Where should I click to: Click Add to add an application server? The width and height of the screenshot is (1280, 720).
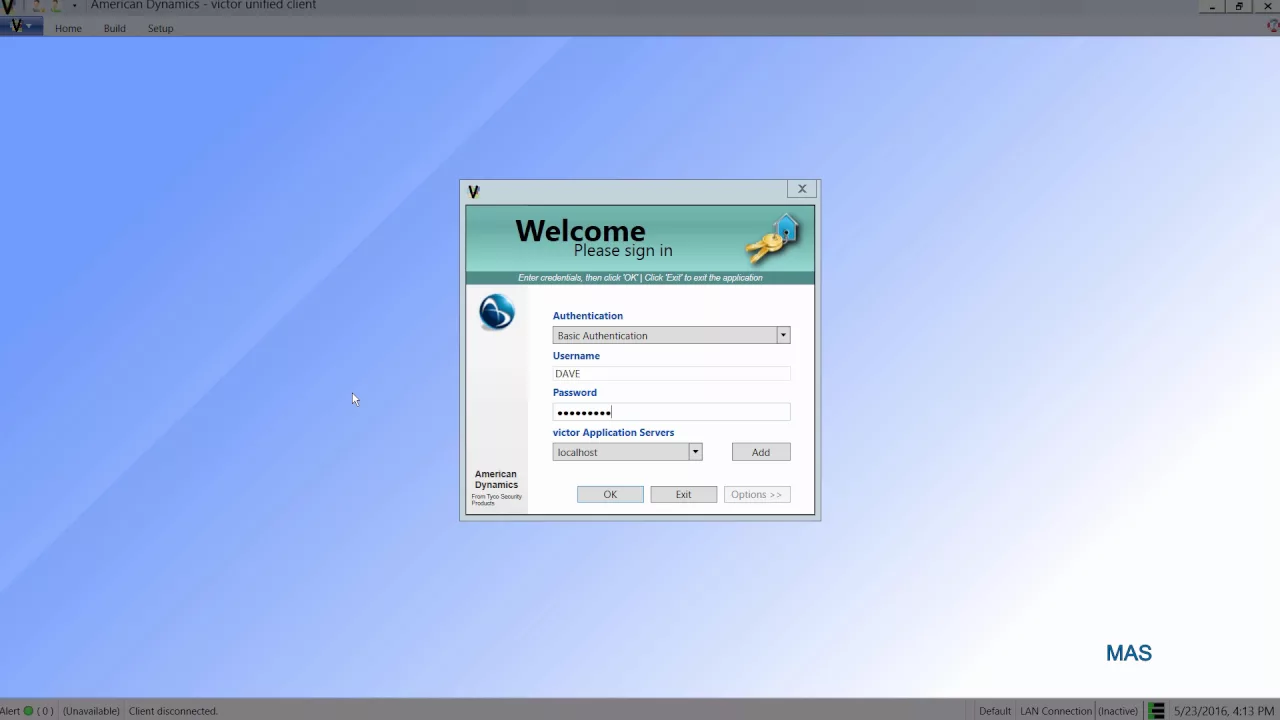point(761,452)
